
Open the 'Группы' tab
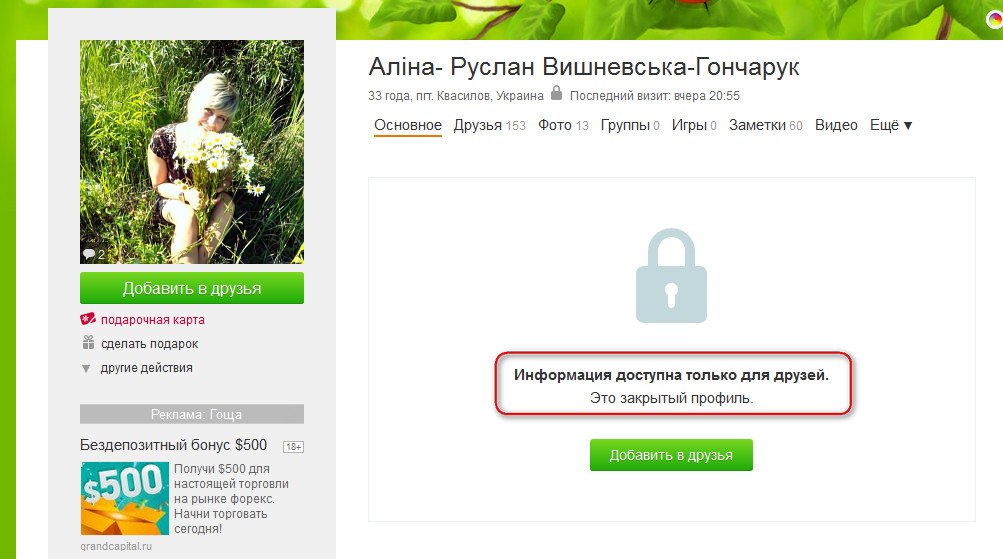coord(629,125)
